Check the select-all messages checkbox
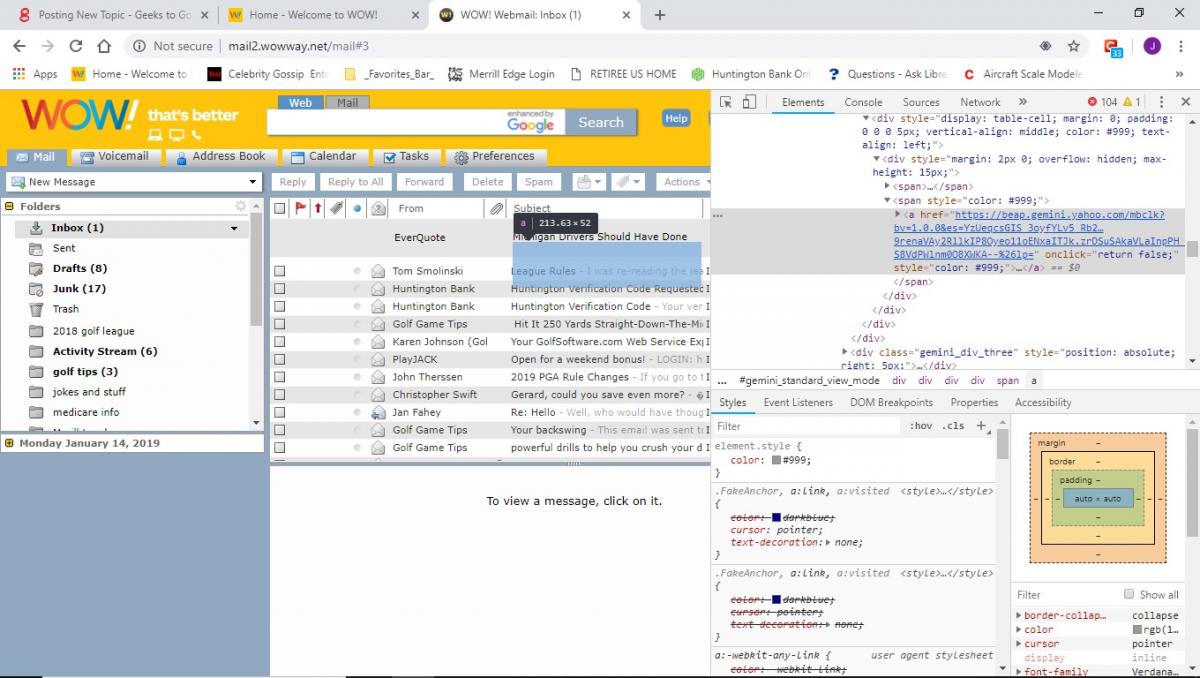The width and height of the screenshot is (1200, 678). [280, 208]
